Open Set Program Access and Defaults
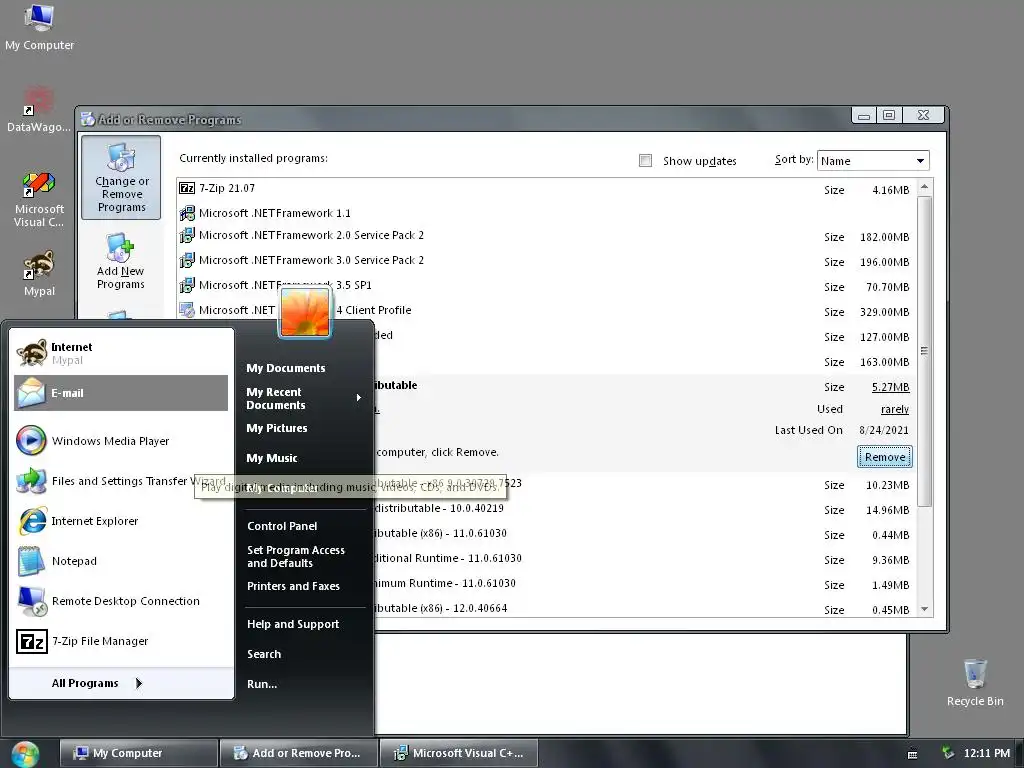1024x768 pixels. coord(296,556)
